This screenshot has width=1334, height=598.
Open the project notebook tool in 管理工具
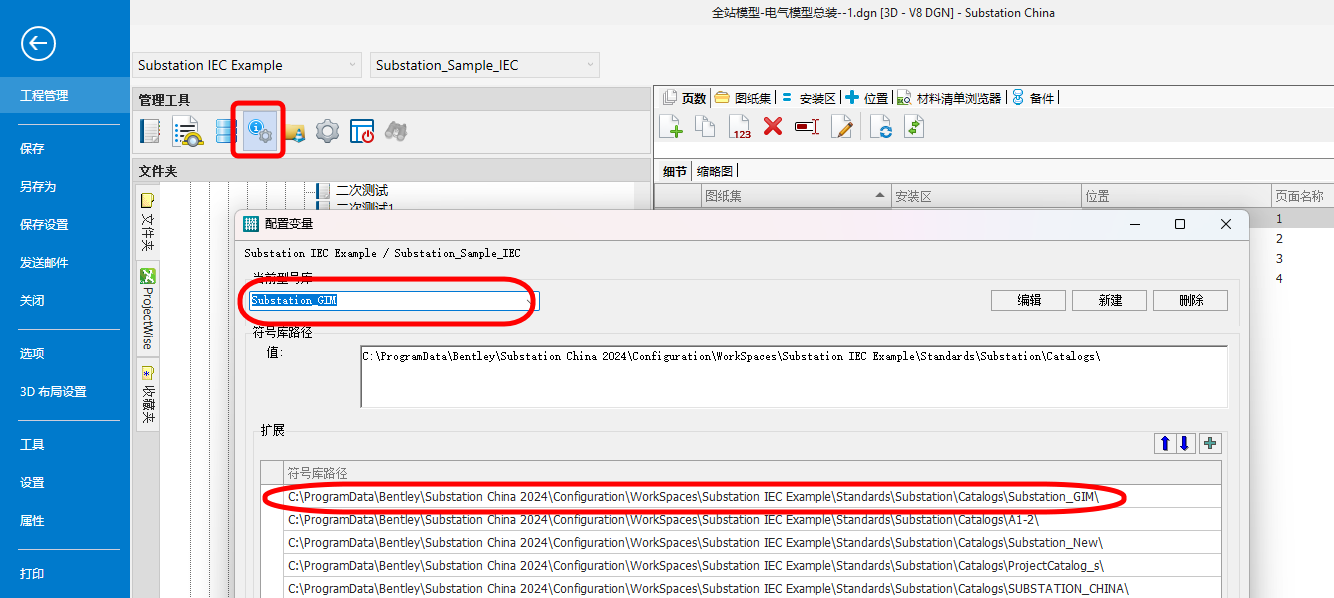pyautogui.click(x=150, y=131)
